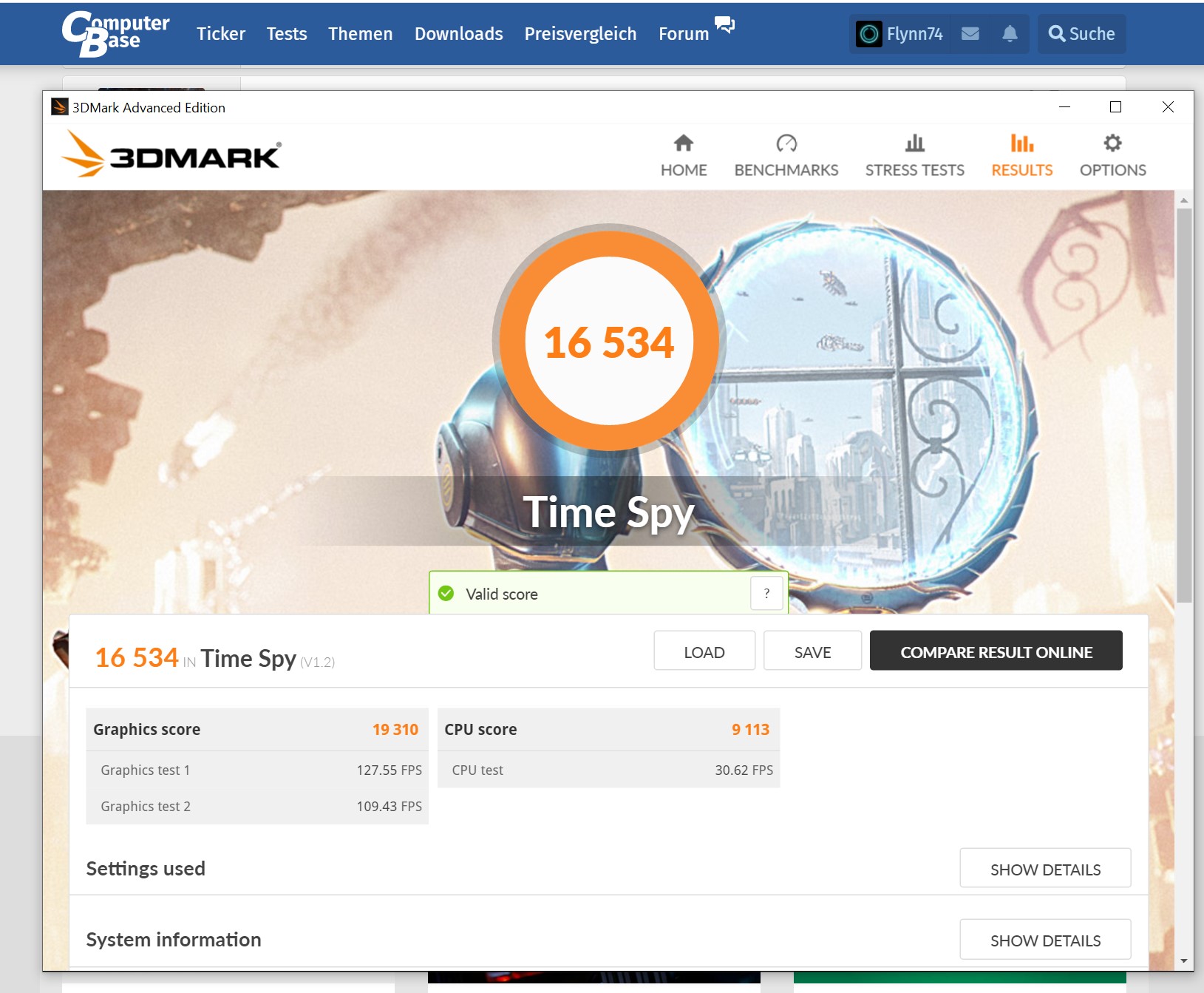Click the Forum chat bubbles icon

724,24
